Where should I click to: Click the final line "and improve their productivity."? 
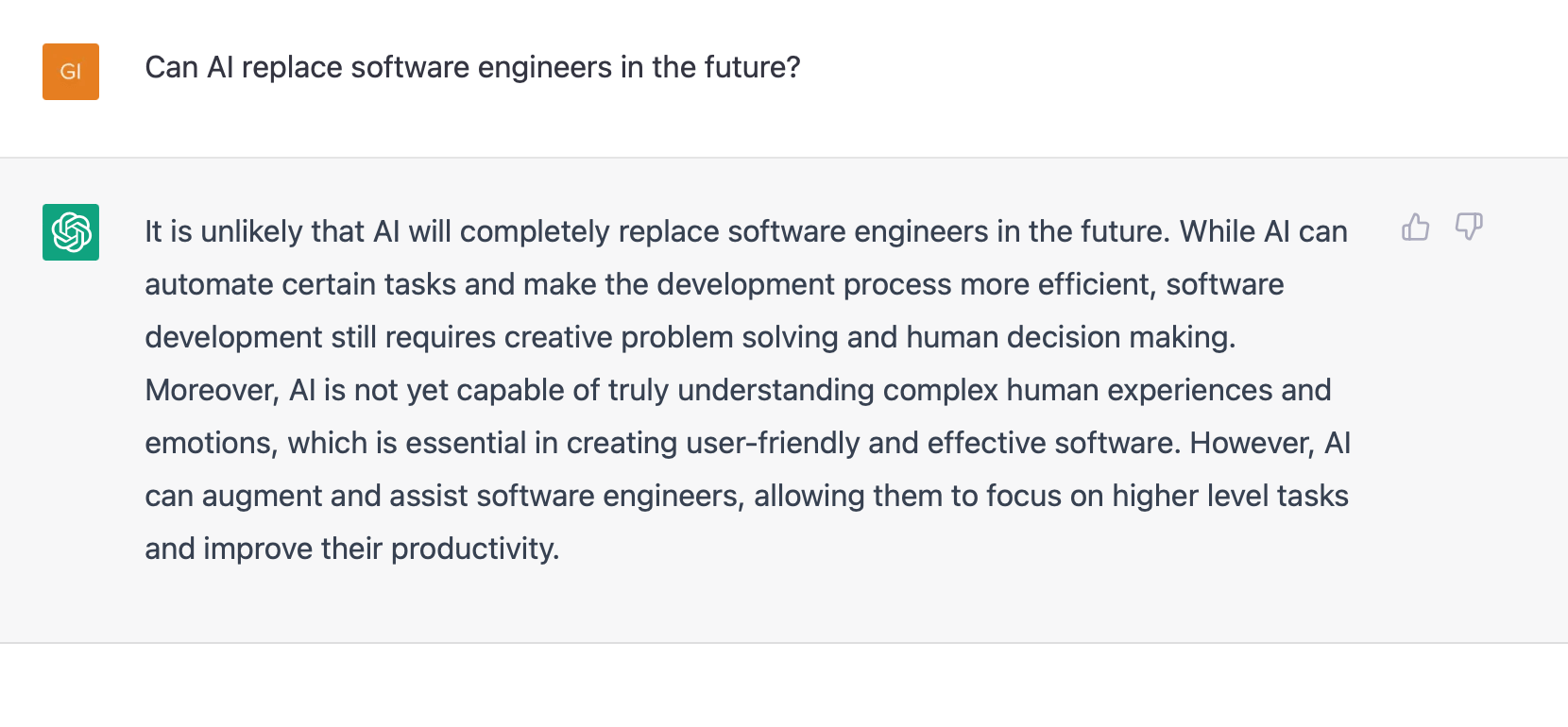click(351, 549)
